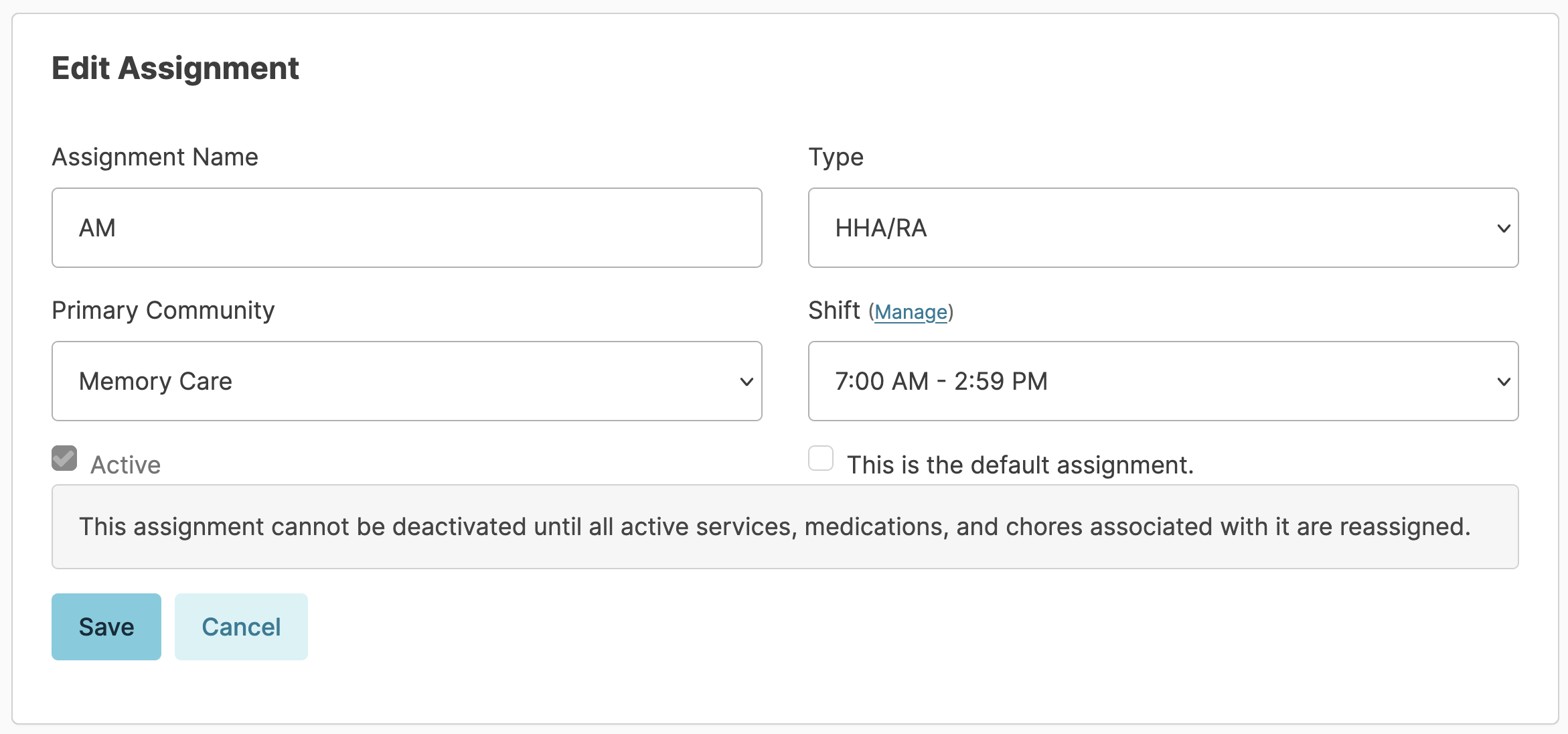
Task: Click the Assignment Name label
Action: click(155, 157)
